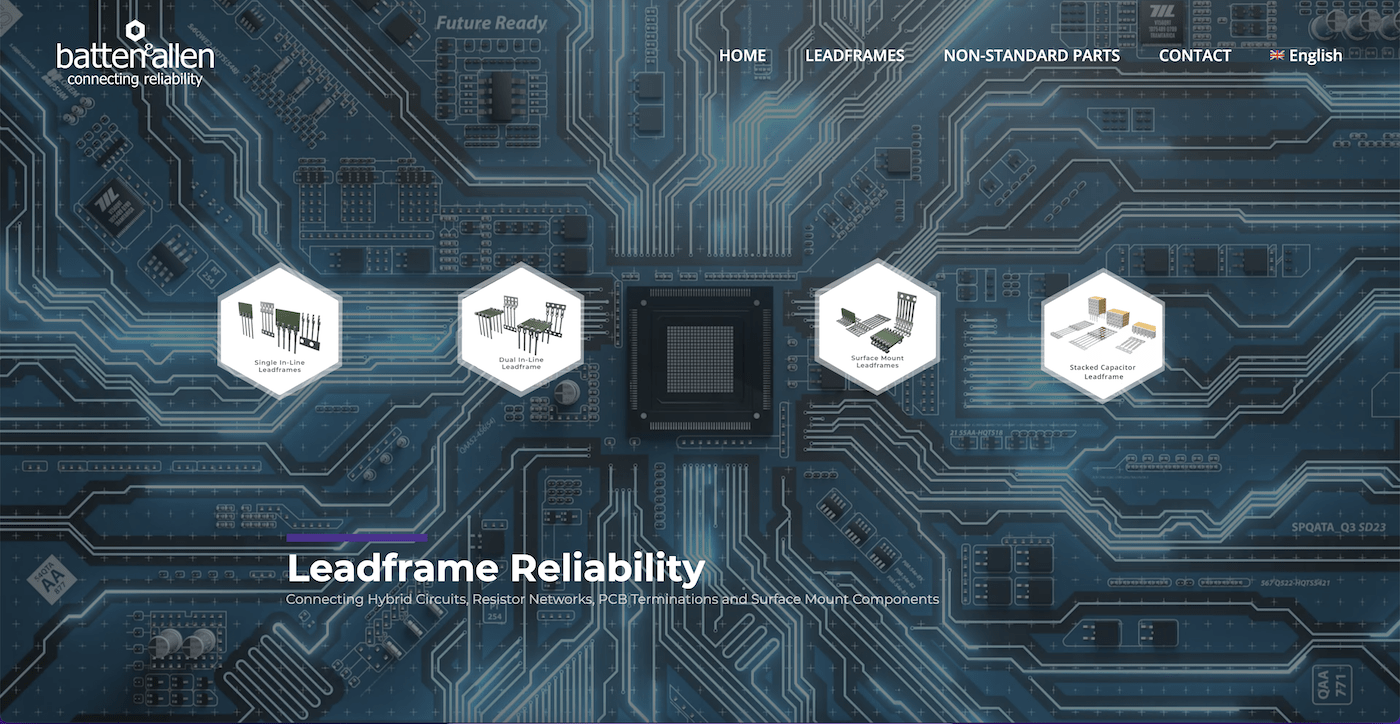1400x724 pixels.
Task: Open Surface Mount Leadframes hexagon
Action: point(877,327)
